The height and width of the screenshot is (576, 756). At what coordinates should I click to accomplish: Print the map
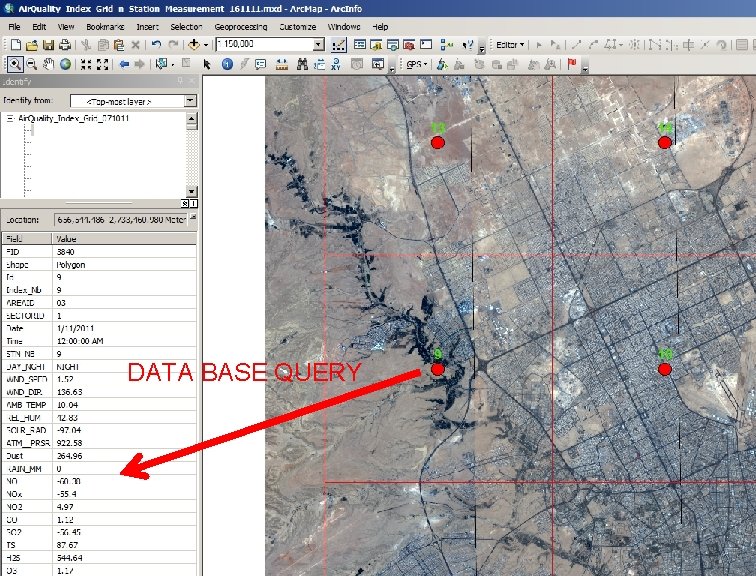coord(65,45)
